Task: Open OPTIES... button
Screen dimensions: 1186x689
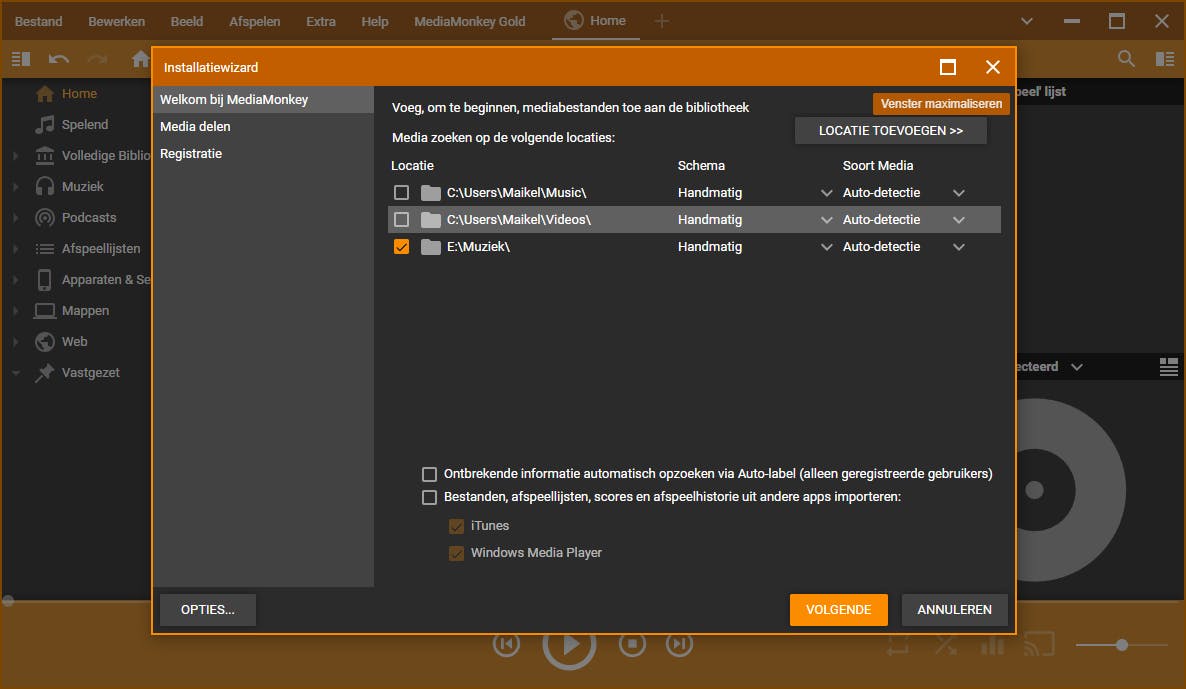Action: click(x=208, y=610)
